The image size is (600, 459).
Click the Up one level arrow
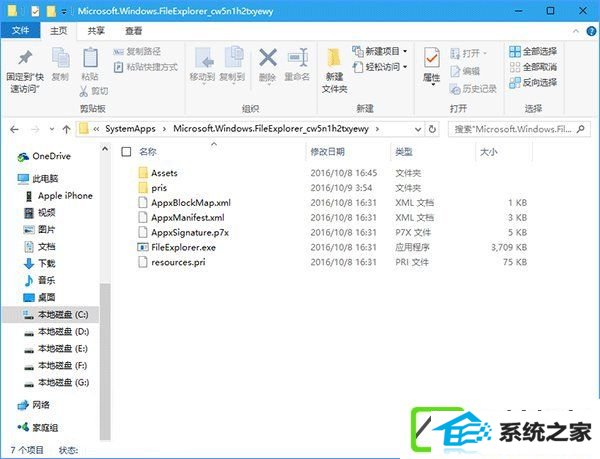point(67,129)
